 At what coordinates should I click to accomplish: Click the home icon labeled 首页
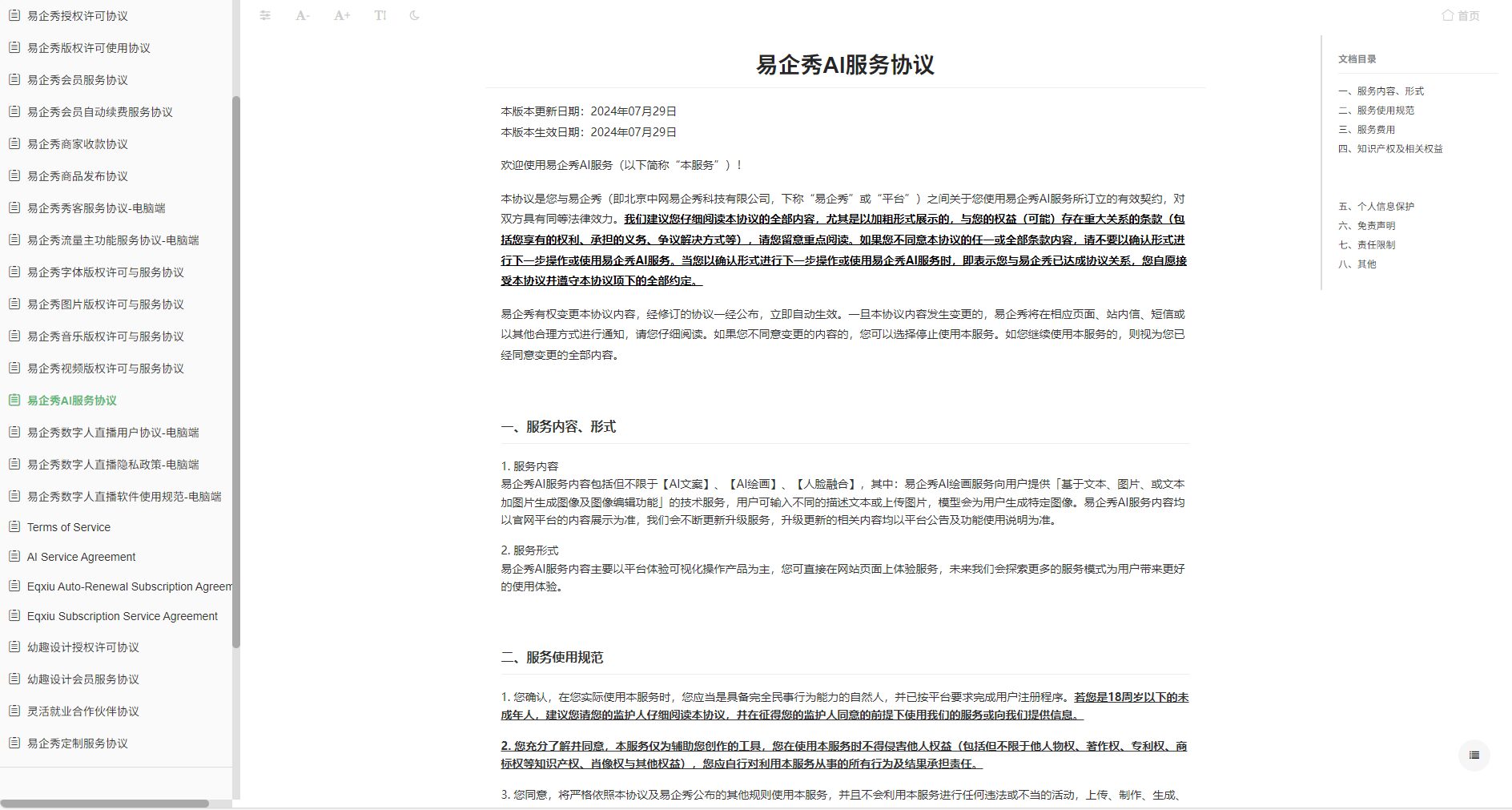click(1460, 15)
